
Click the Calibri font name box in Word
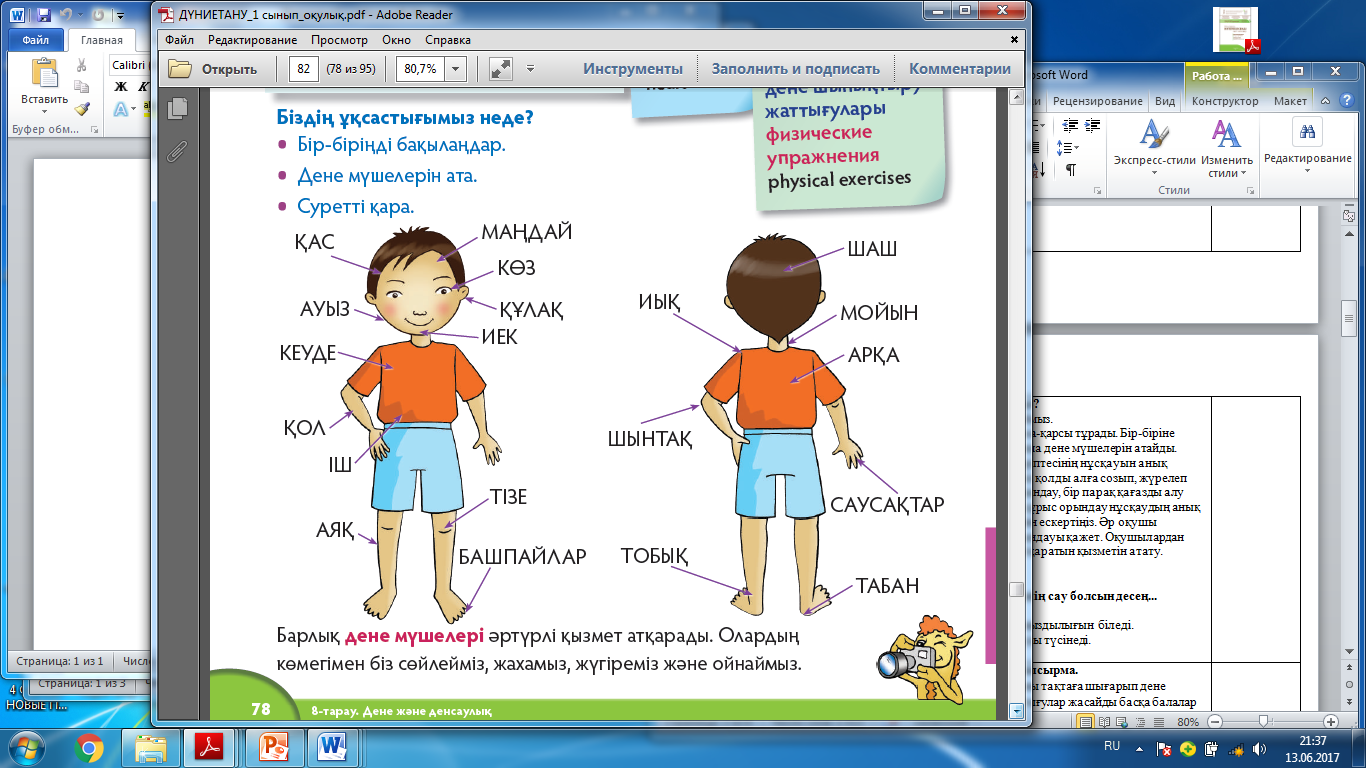point(130,65)
